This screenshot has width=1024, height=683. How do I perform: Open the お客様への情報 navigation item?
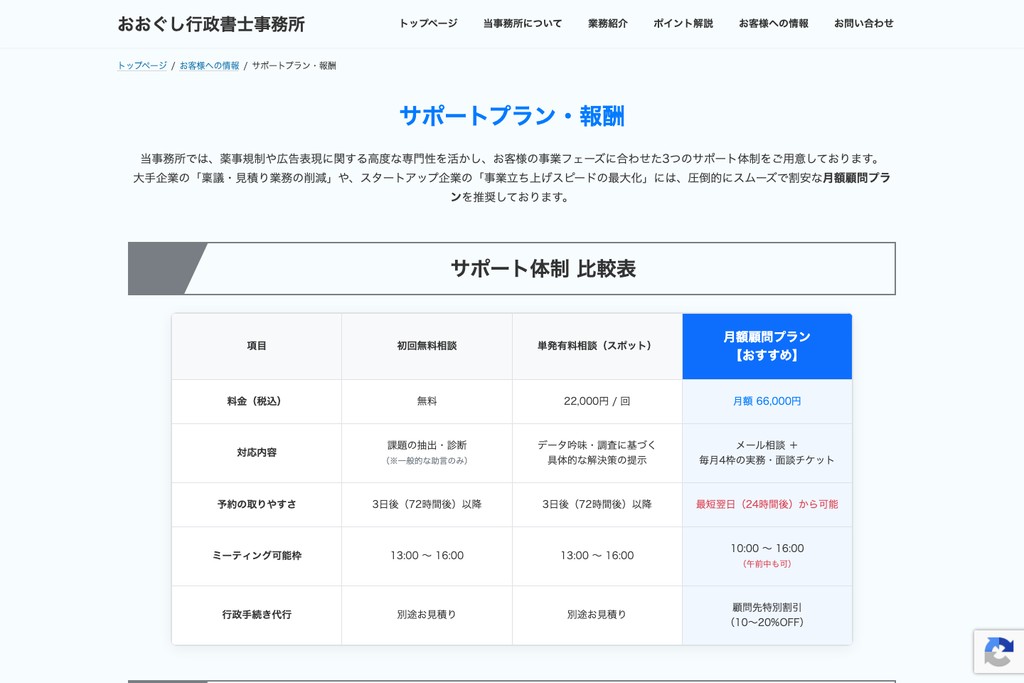click(x=773, y=24)
